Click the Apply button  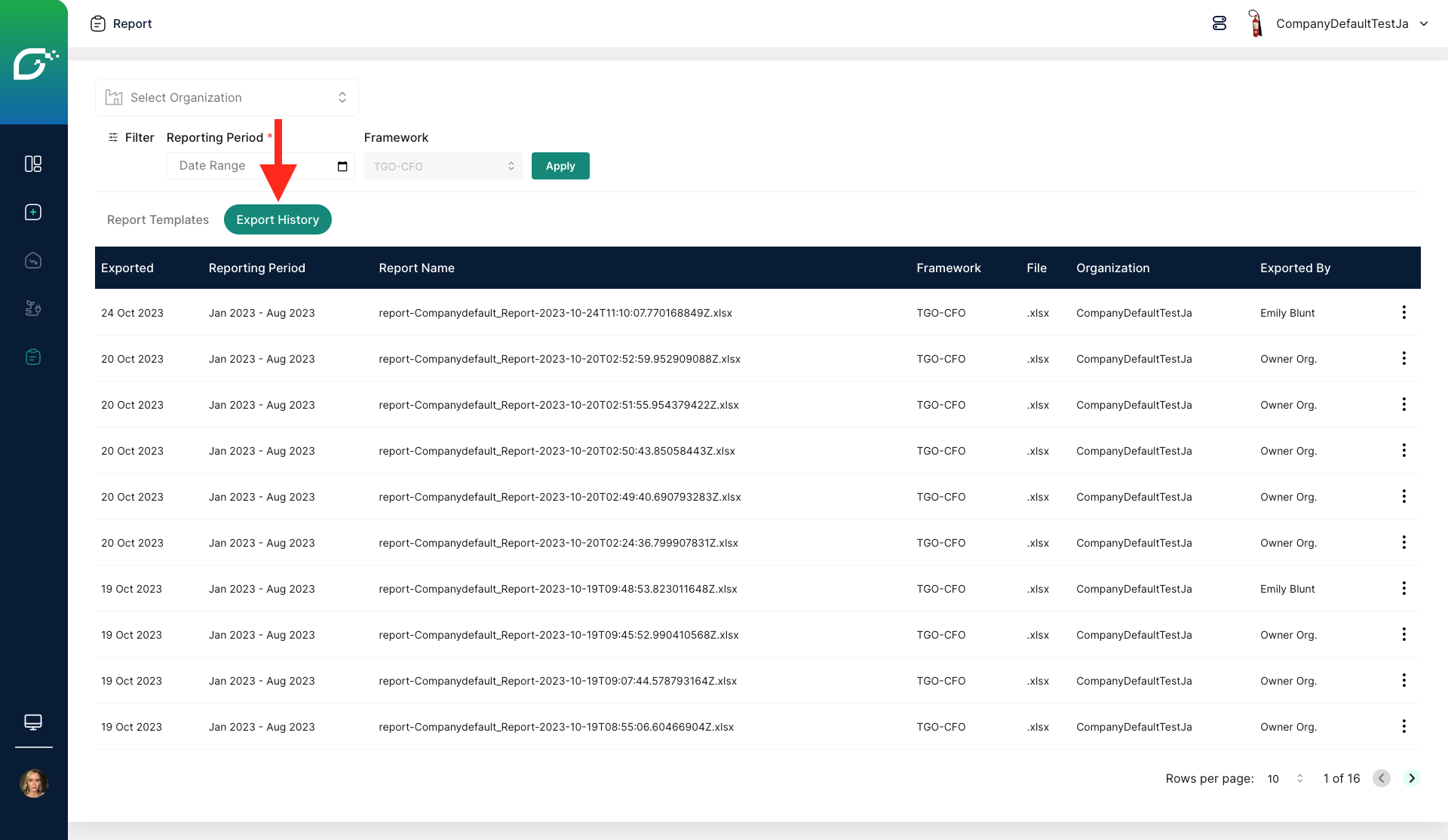(x=560, y=166)
